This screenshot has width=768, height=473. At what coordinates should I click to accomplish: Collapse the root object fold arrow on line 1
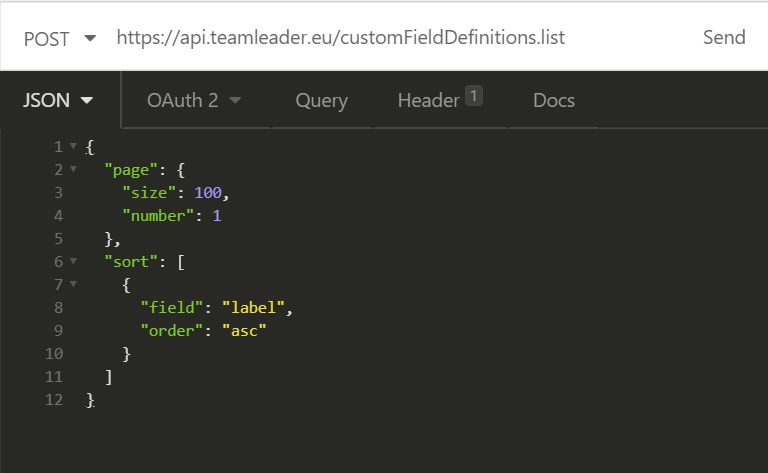coord(73,146)
